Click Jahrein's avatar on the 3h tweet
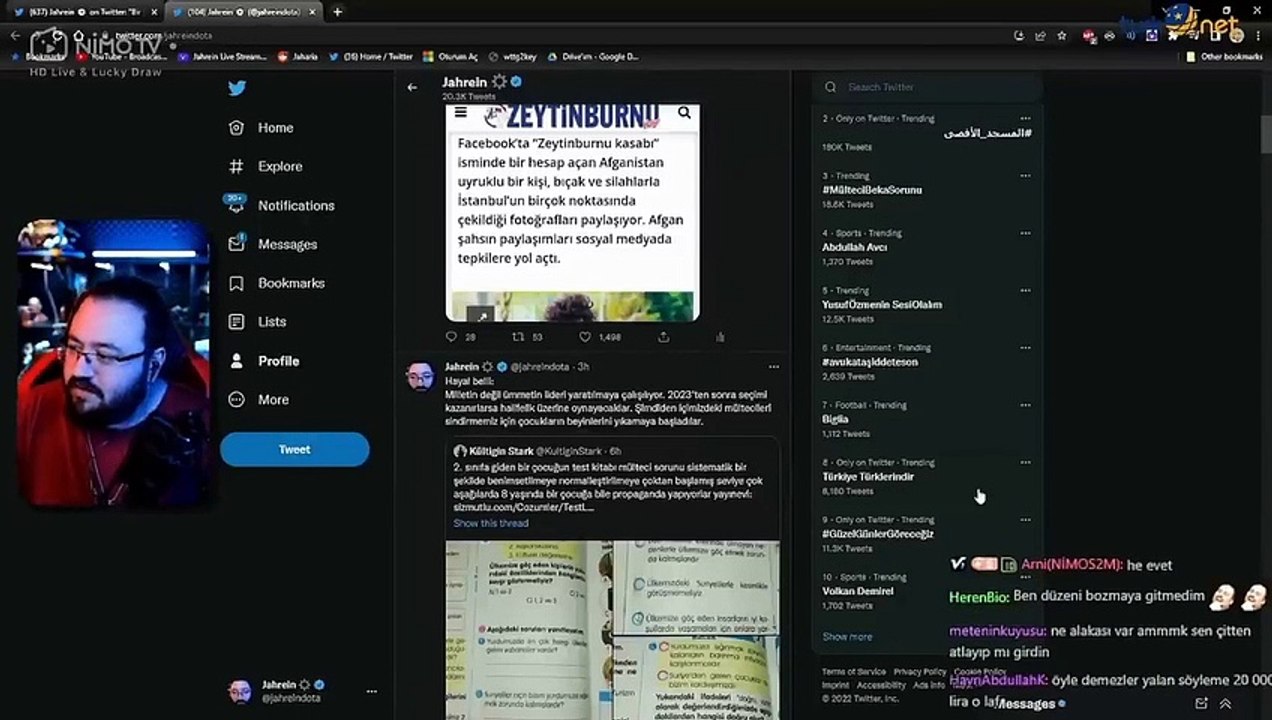 point(421,377)
